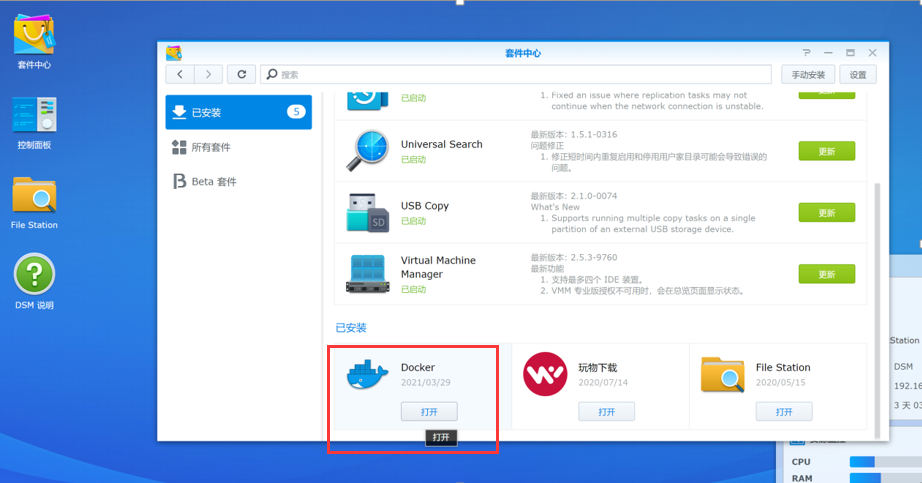
Task: Go back with the left arrow button
Action: click(x=180, y=74)
